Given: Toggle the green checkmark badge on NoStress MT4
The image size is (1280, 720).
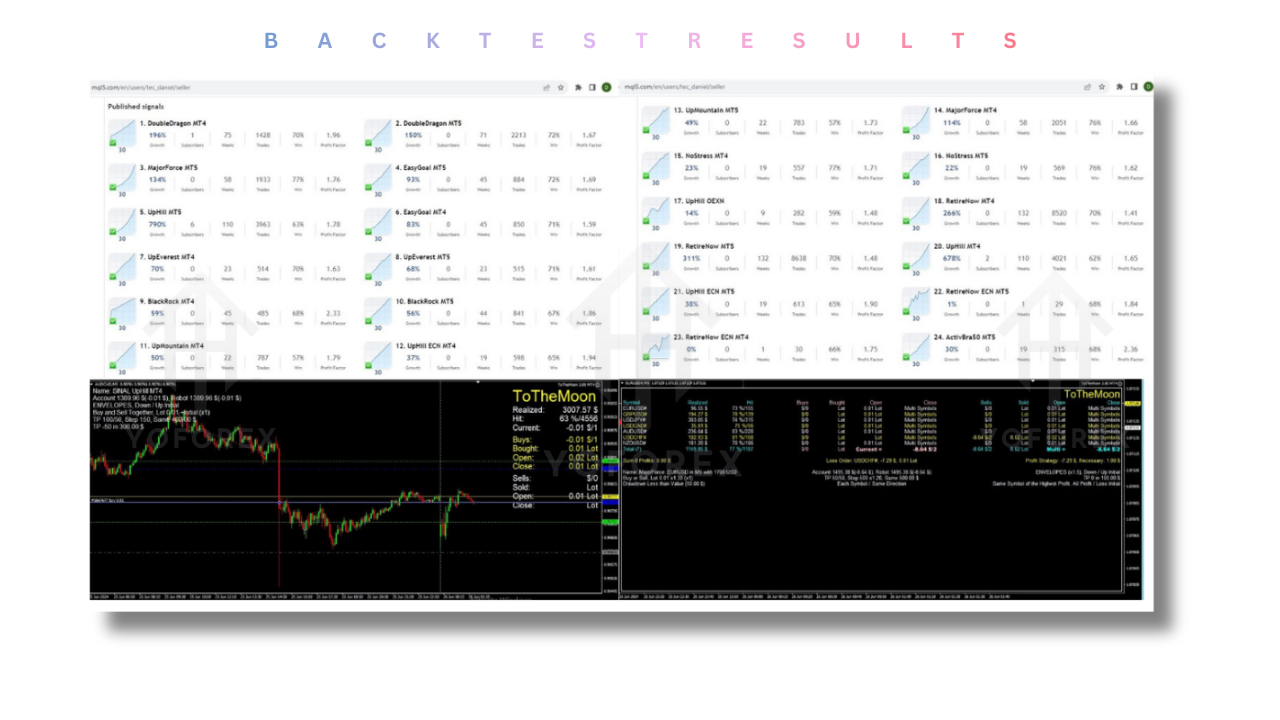Looking at the screenshot, I should [x=646, y=176].
